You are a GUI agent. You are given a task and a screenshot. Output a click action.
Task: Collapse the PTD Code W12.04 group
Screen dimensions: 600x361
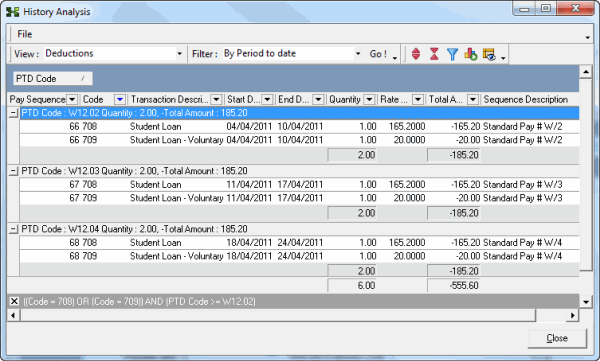(x=13, y=229)
